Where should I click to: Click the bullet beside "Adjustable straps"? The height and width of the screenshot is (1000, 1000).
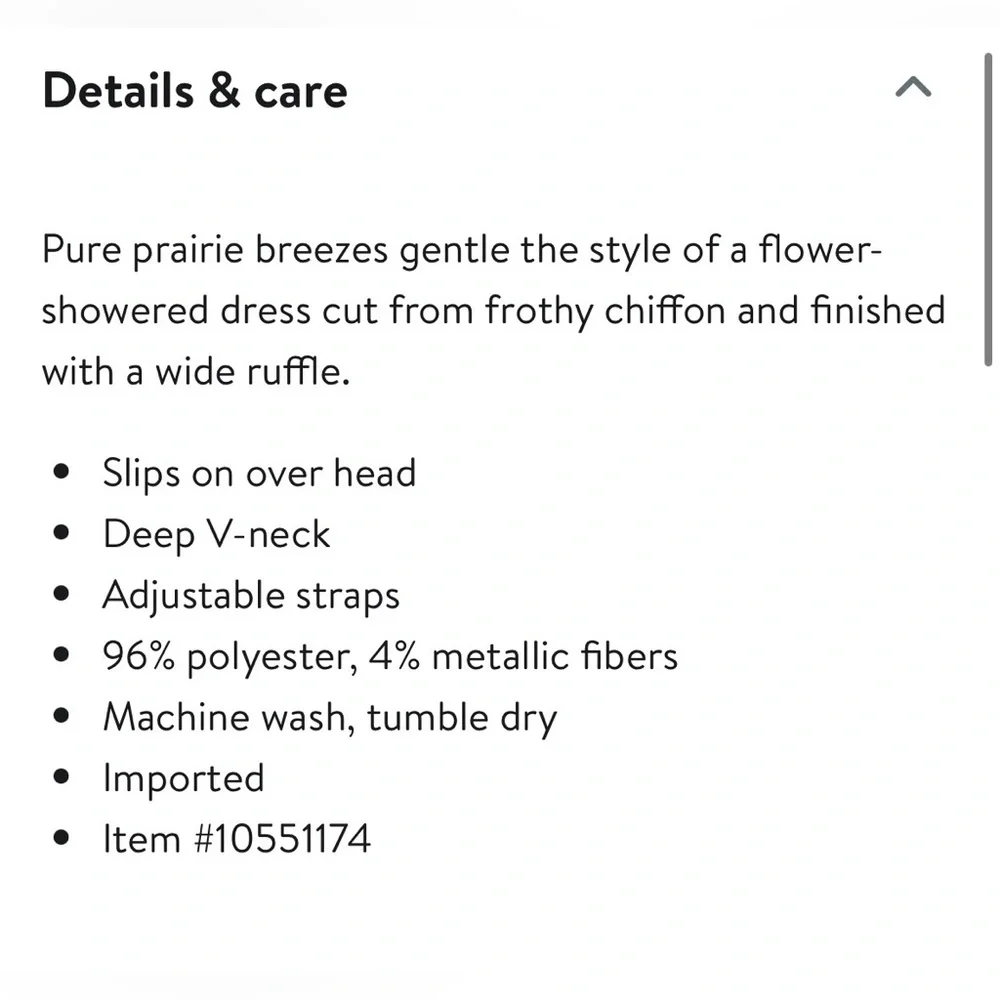63,596
